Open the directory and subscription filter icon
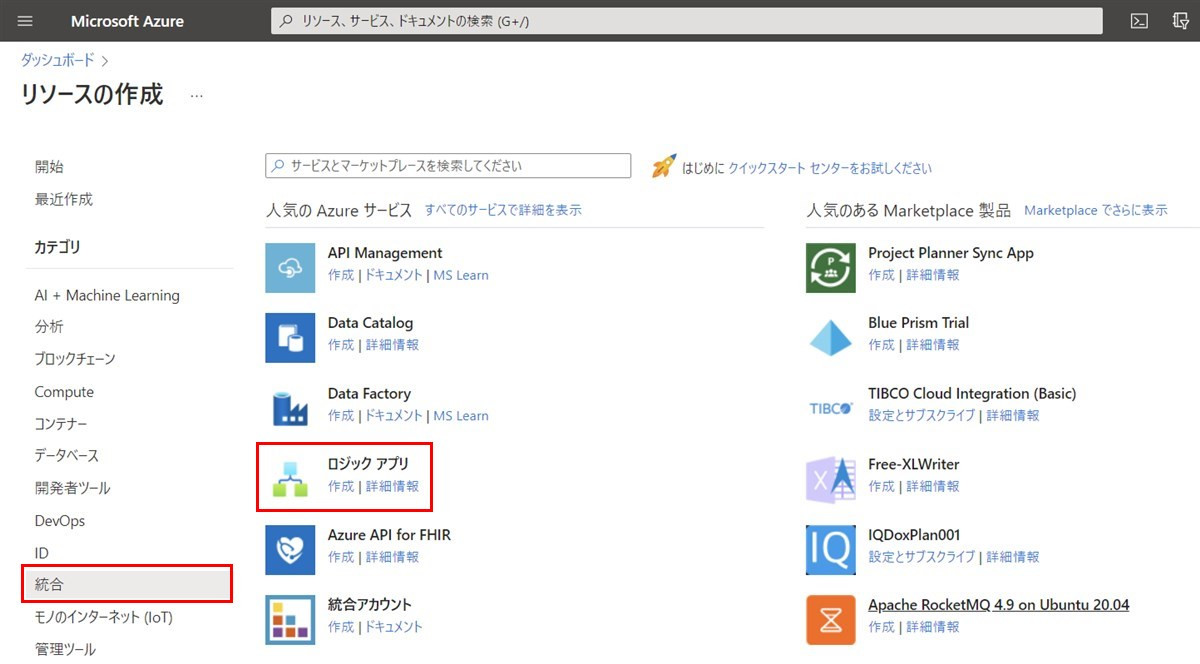This screenshot has width=1200, height=664. coord(1180,21)
